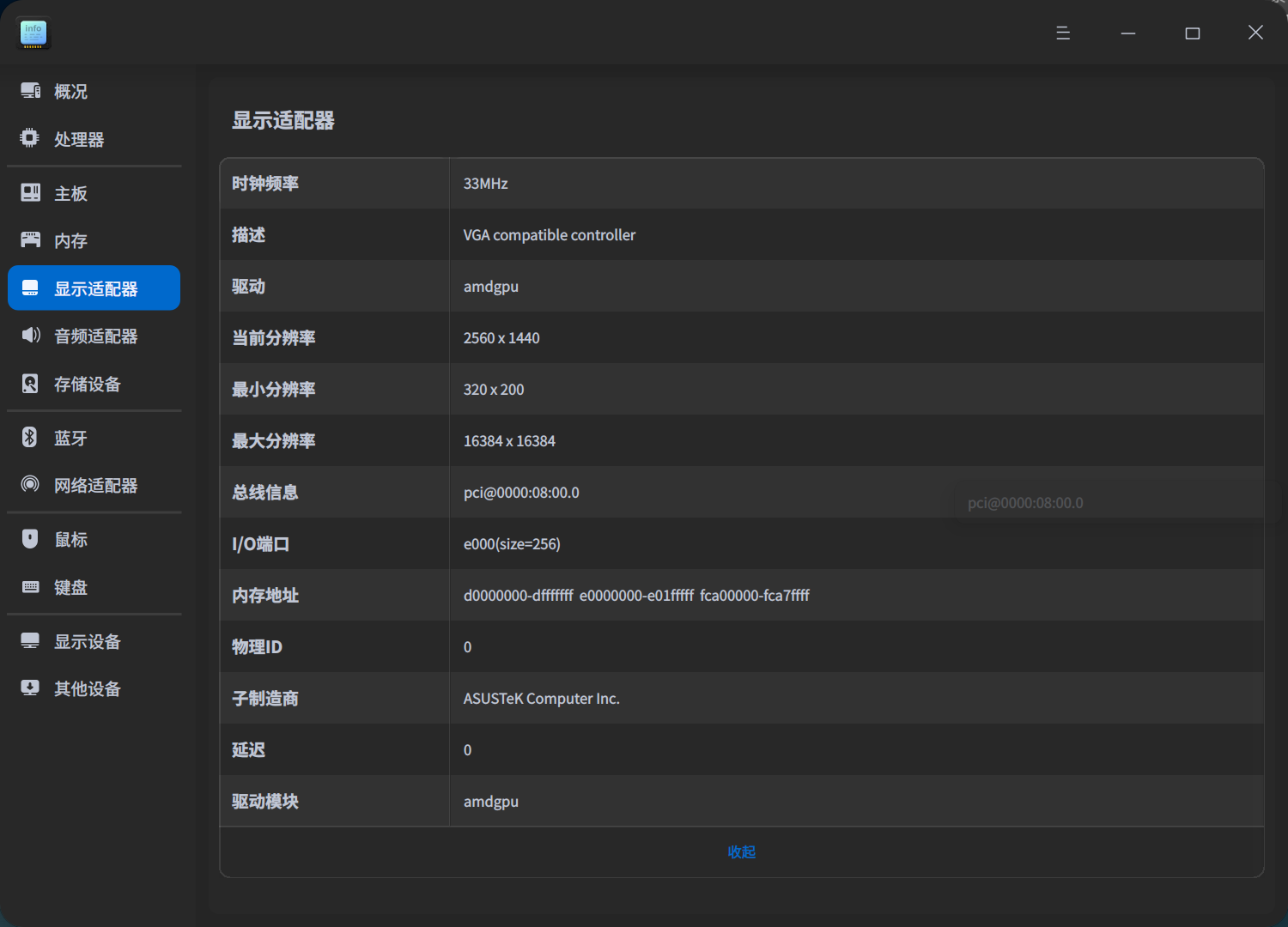Click the 物理ID row label
Viewport: 1288px width, 927px height.
257,647
